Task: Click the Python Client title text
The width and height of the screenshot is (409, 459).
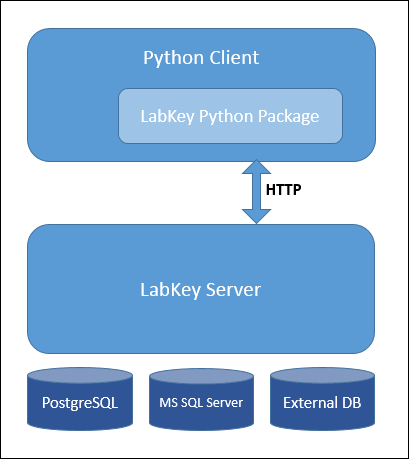Action: pos(201,58)
